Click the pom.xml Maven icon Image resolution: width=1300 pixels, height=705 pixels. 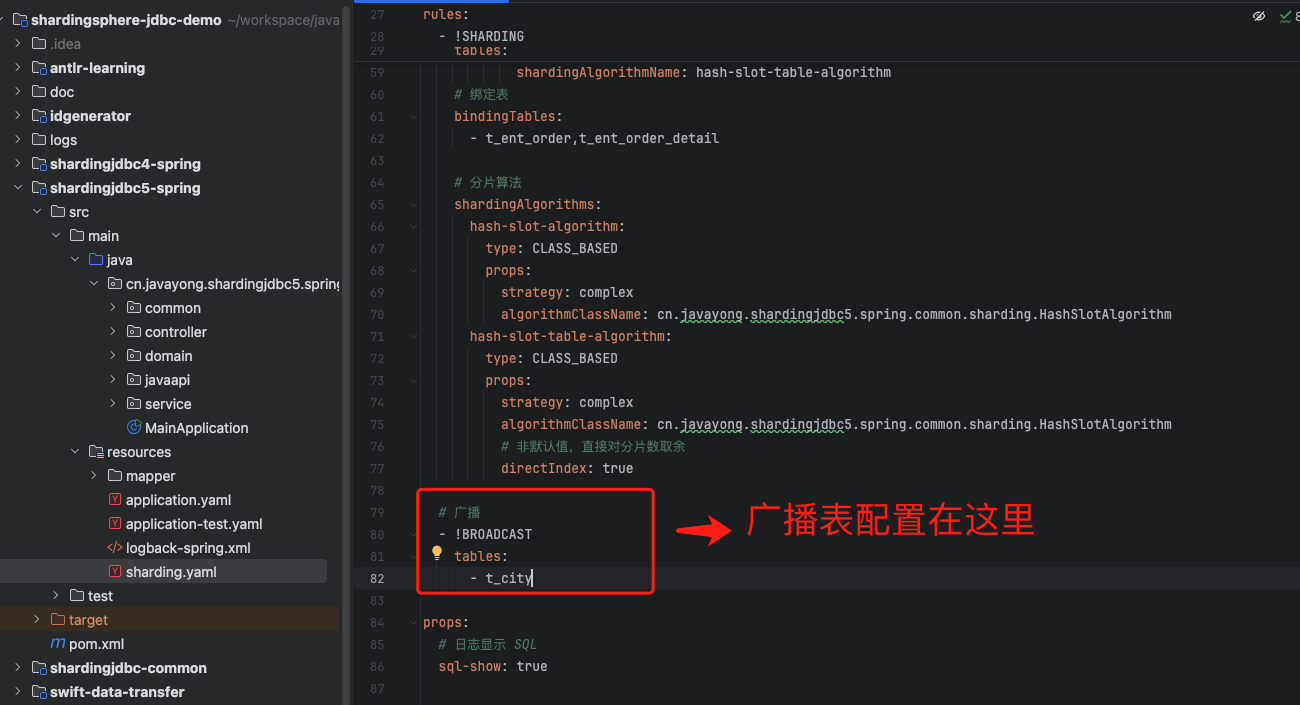58,644
